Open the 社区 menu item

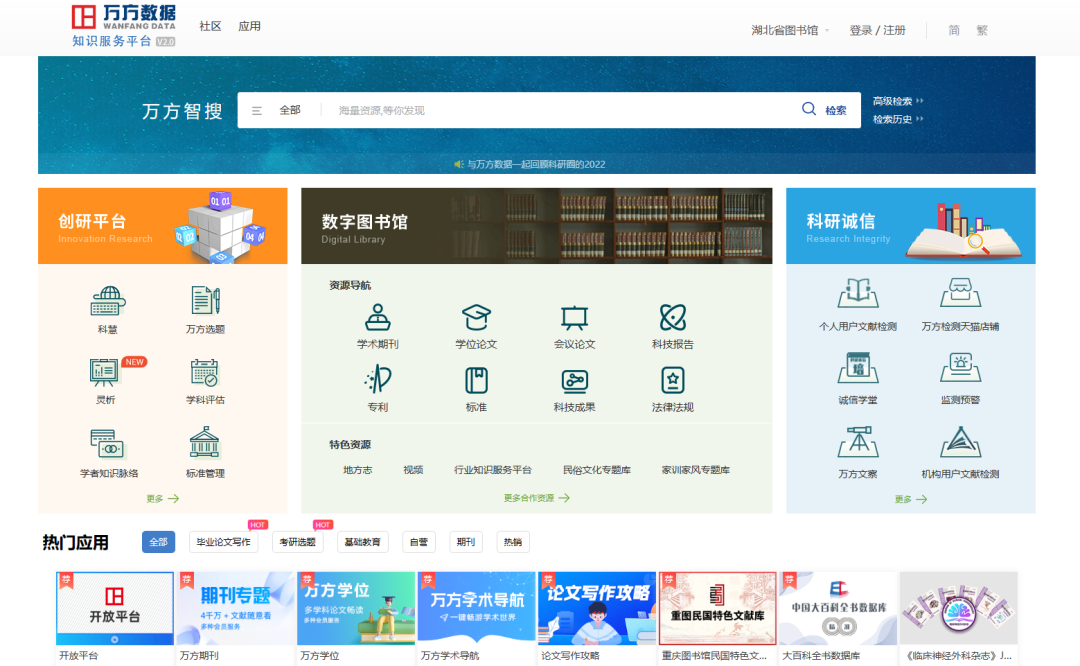click(x=210, y=26)
